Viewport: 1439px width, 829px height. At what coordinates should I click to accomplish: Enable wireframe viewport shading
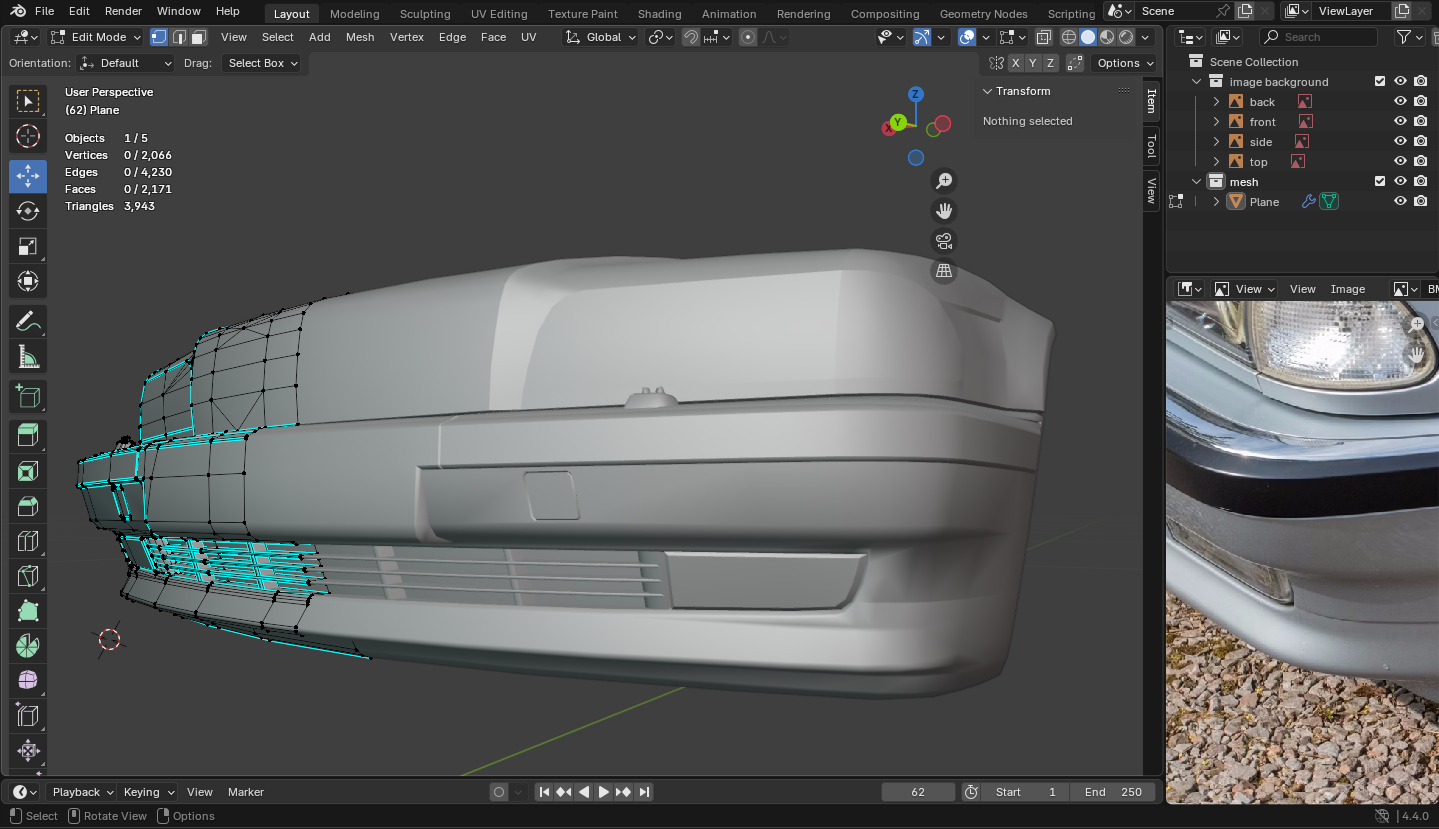[x=1069, y=37]
